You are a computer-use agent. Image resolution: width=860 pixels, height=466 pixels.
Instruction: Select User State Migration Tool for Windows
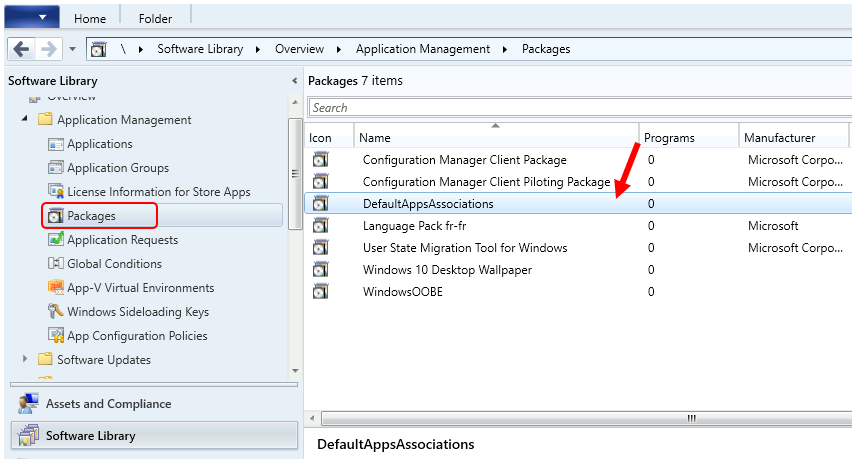click(x=465, y=248)
